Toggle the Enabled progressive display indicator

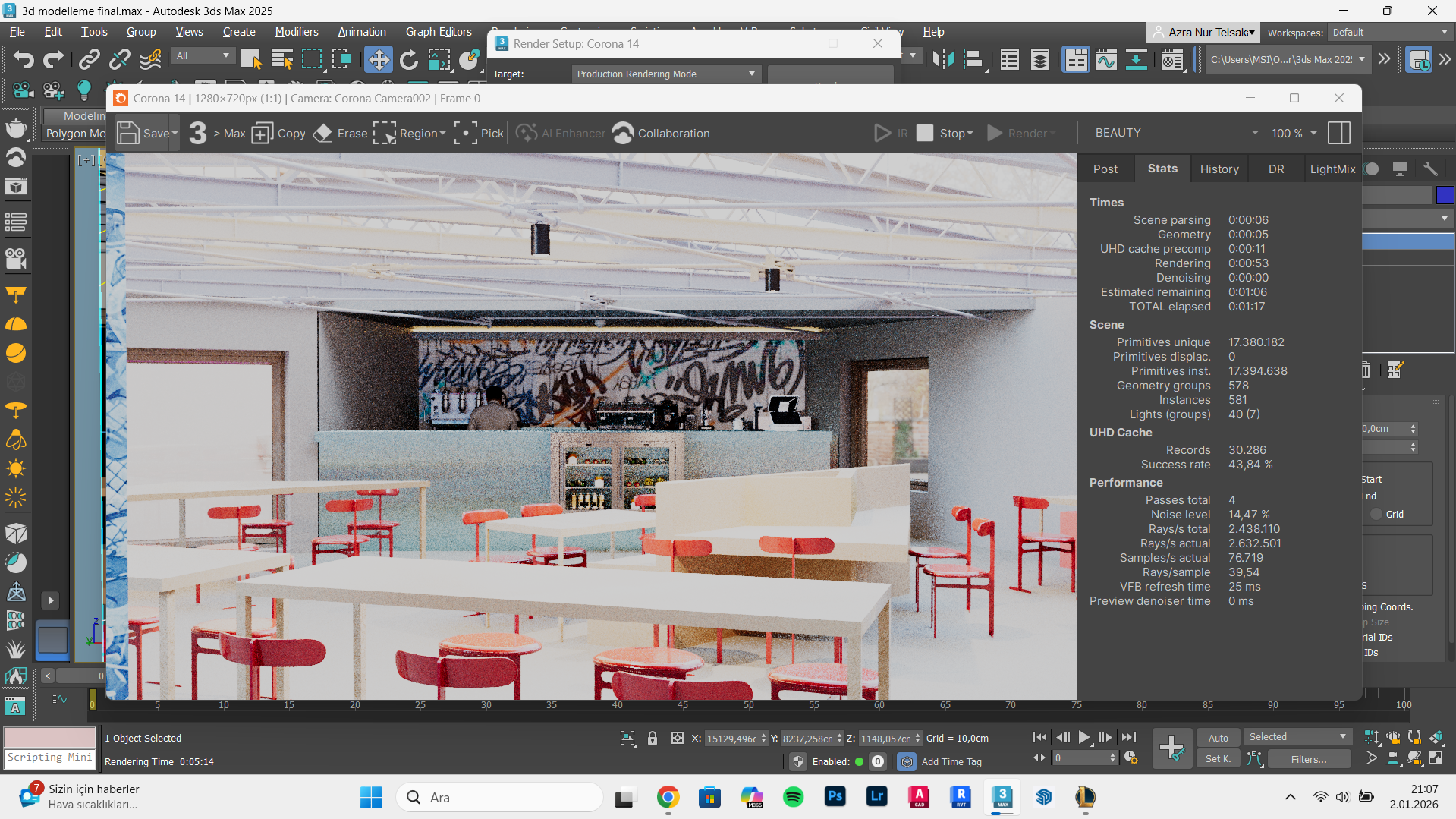click(859, 761)
